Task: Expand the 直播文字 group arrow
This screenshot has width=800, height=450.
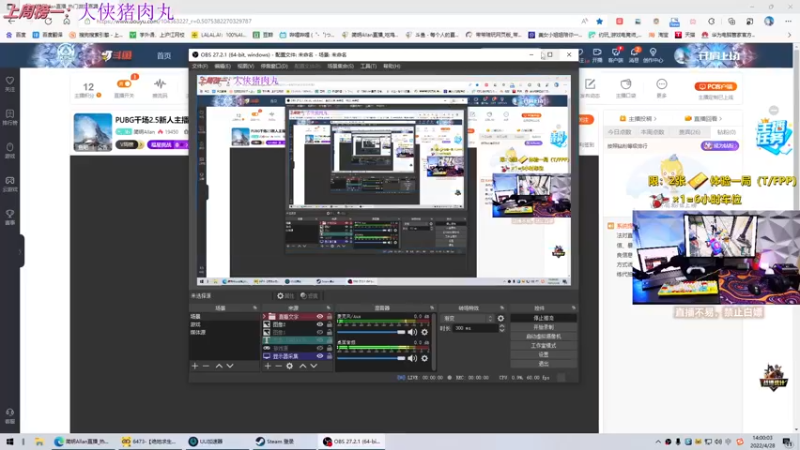Action: pyautogui.click(x=265, y=316)
